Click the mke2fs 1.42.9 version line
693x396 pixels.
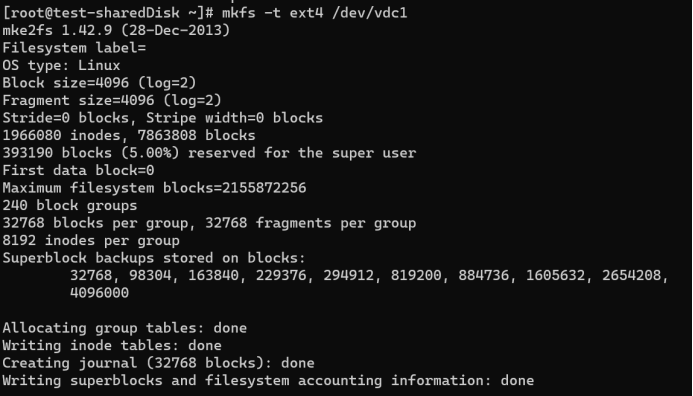coord(116,30)
